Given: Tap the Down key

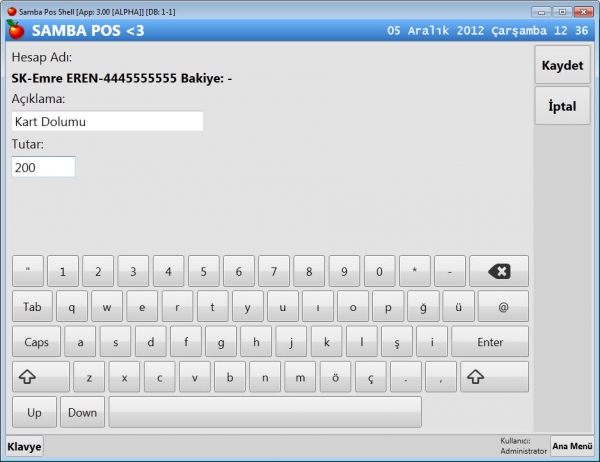Looking at the screenshot, I should coord(82,412).
